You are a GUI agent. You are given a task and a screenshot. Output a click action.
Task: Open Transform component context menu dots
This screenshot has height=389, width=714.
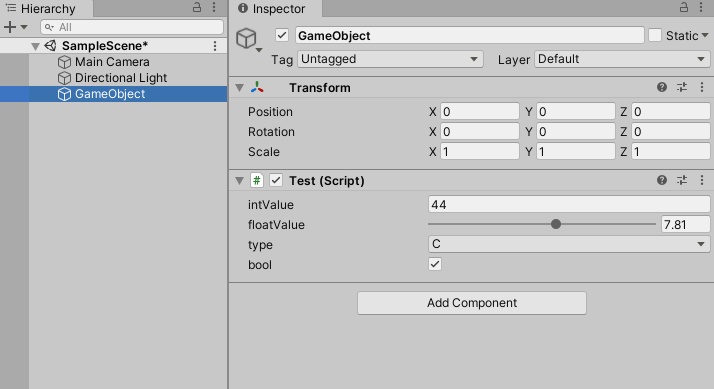[x=702, y=87]
